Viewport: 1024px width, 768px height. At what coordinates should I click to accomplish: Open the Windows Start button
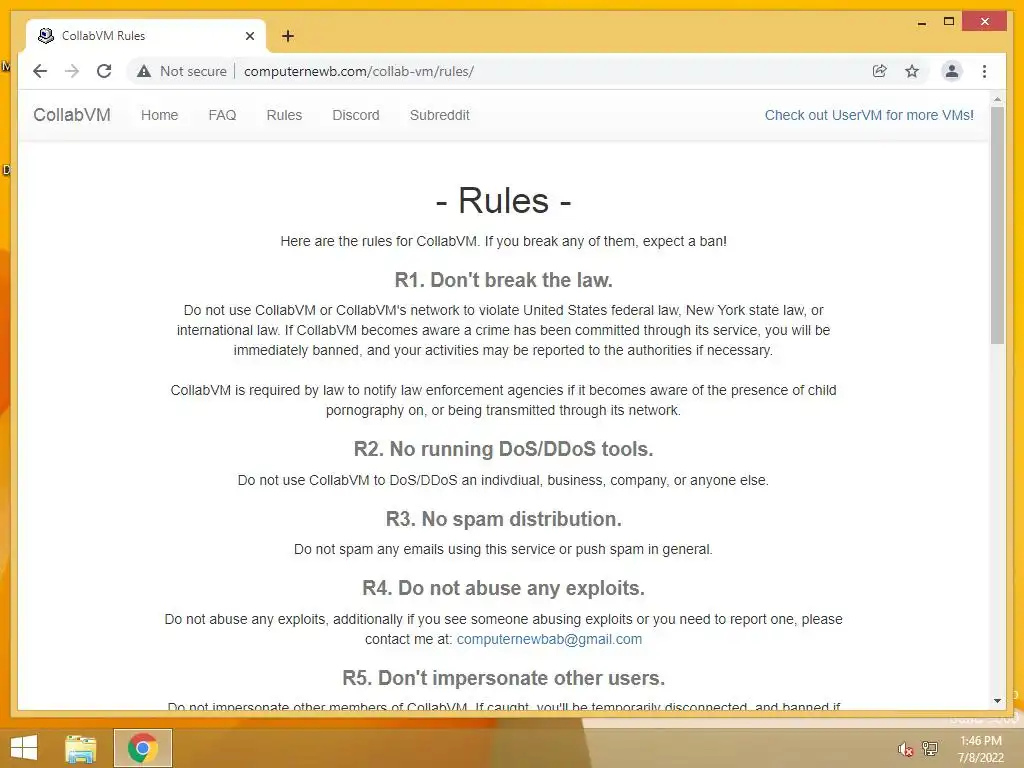point(24,748)
